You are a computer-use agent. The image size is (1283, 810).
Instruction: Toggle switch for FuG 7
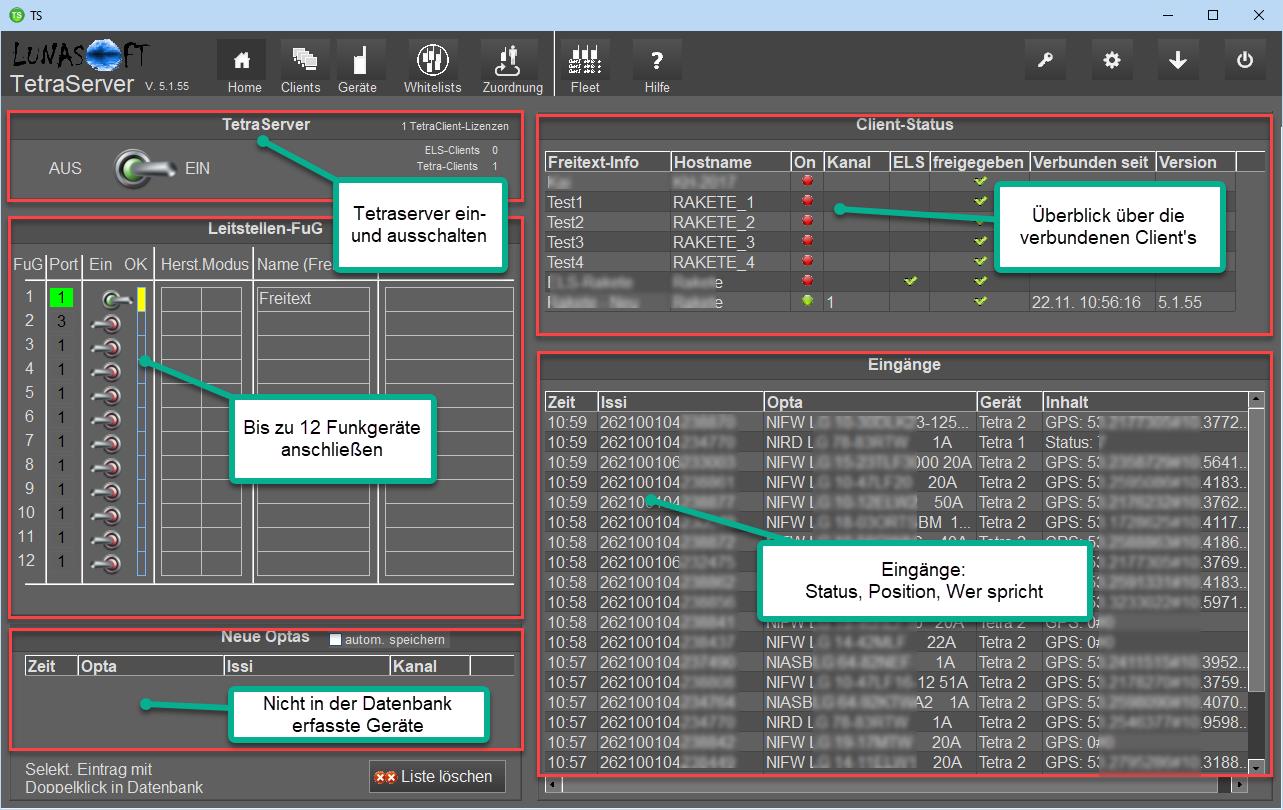click(104, 442)
